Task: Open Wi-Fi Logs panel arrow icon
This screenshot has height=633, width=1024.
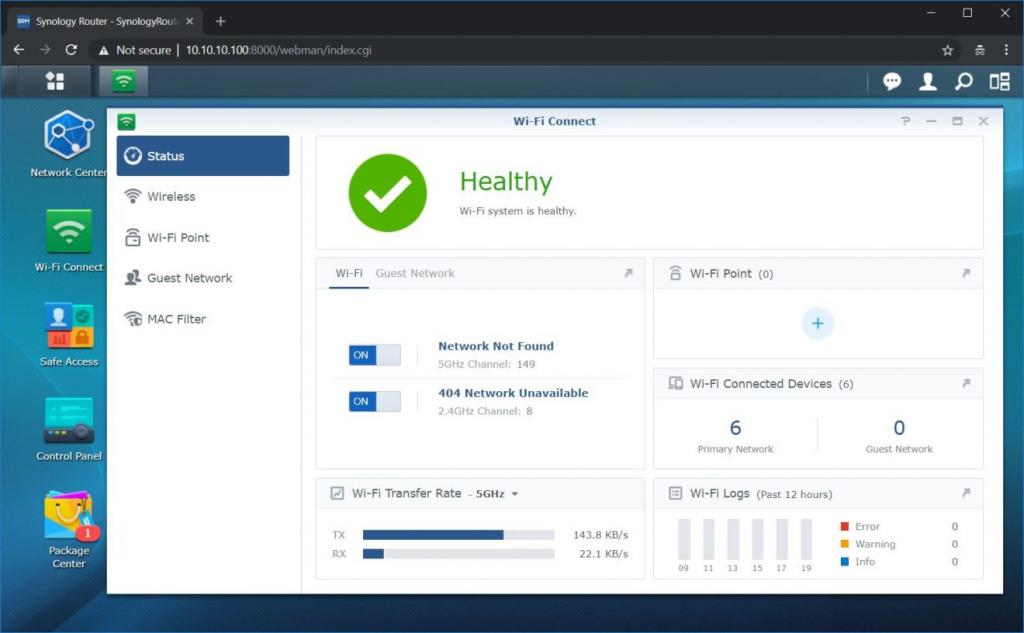Action: 966,493
